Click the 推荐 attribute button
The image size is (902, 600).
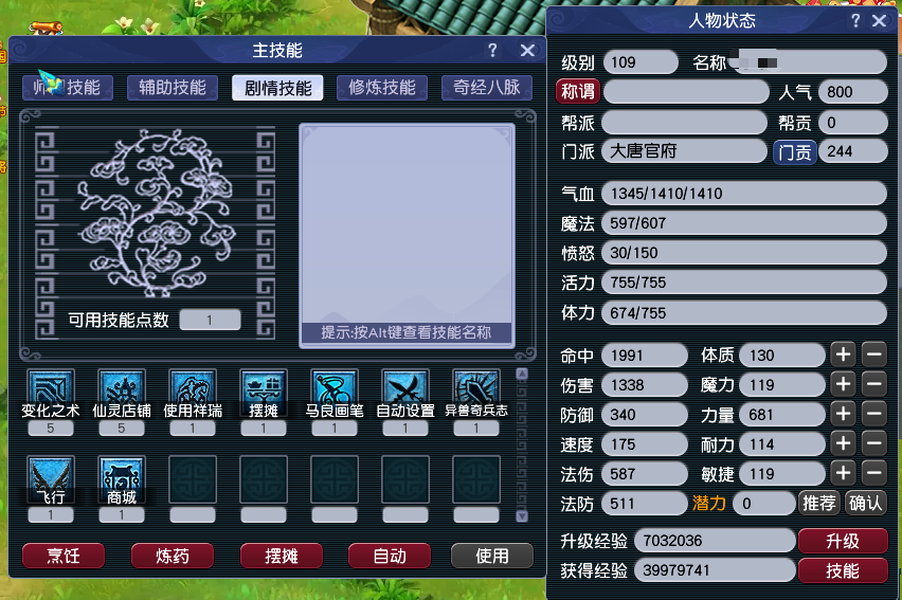pyautogui.click(x=819, y=503)
